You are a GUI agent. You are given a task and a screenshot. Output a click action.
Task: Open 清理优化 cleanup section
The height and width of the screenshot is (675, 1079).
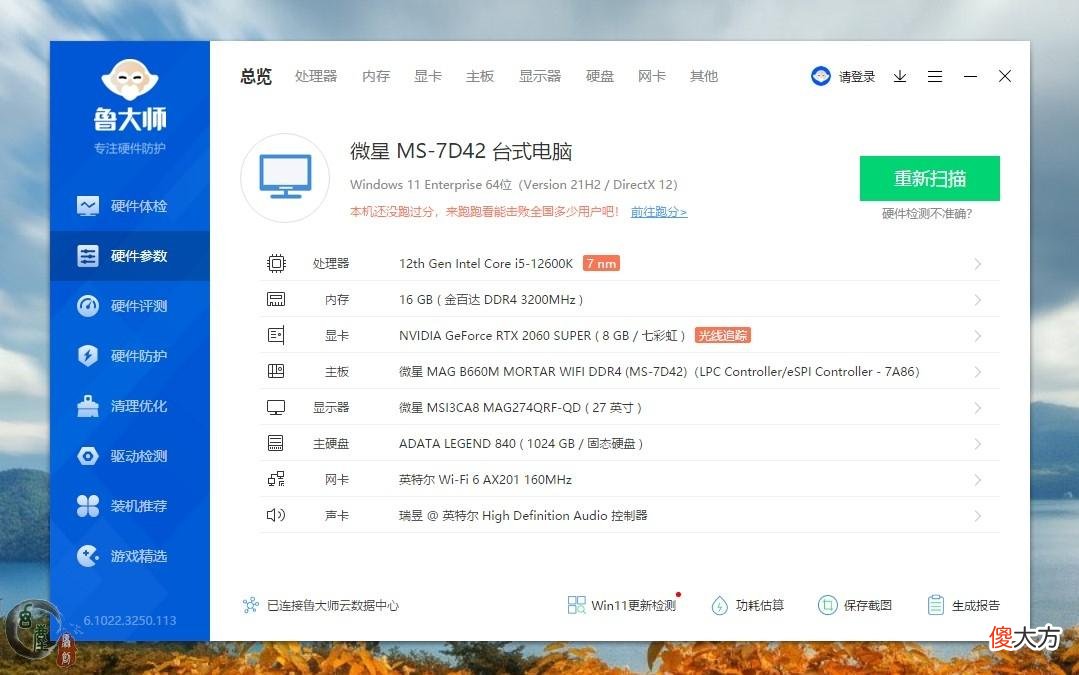click(129, 406)
